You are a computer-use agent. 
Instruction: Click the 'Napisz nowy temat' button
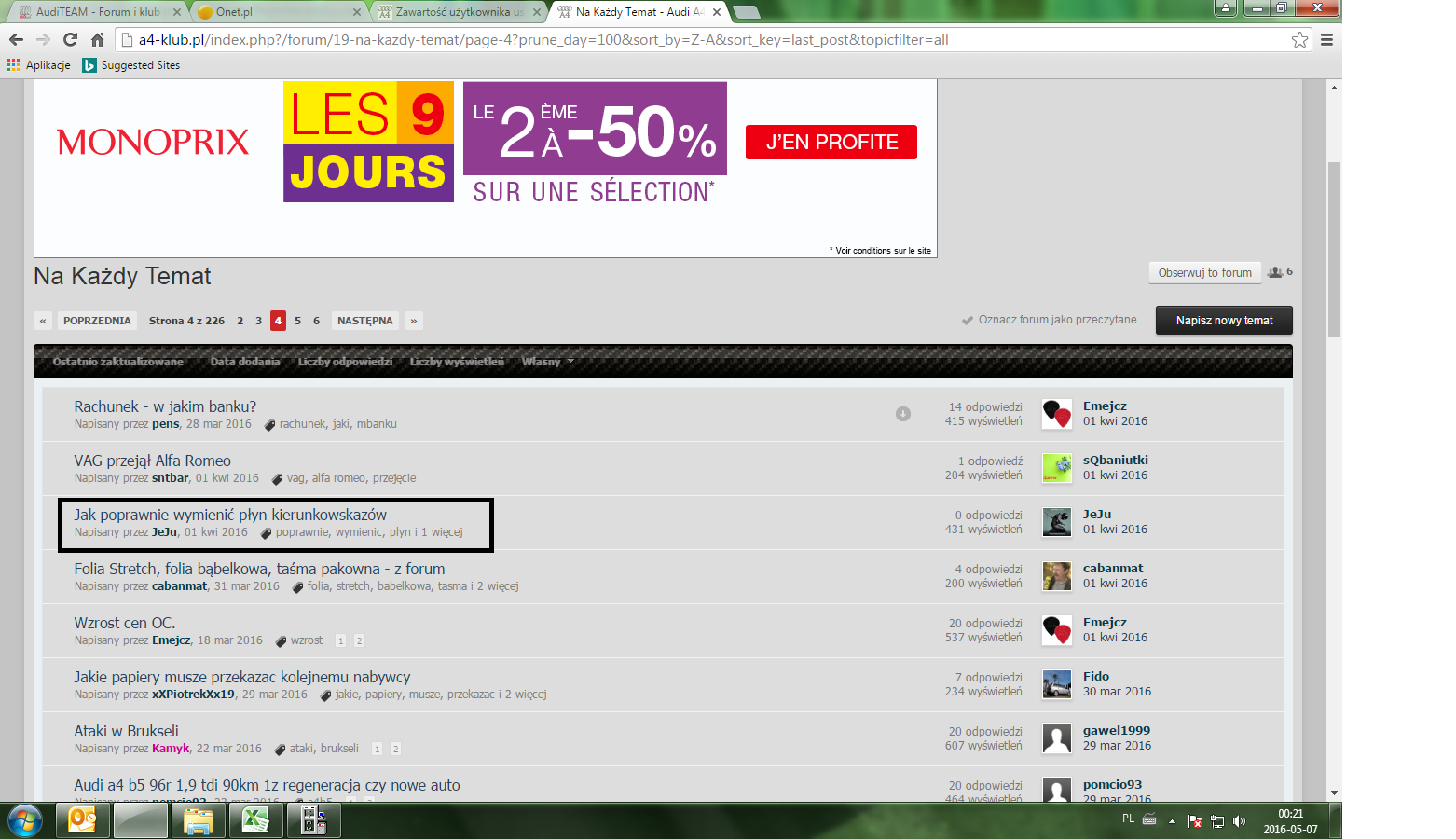pos(1223,320)
